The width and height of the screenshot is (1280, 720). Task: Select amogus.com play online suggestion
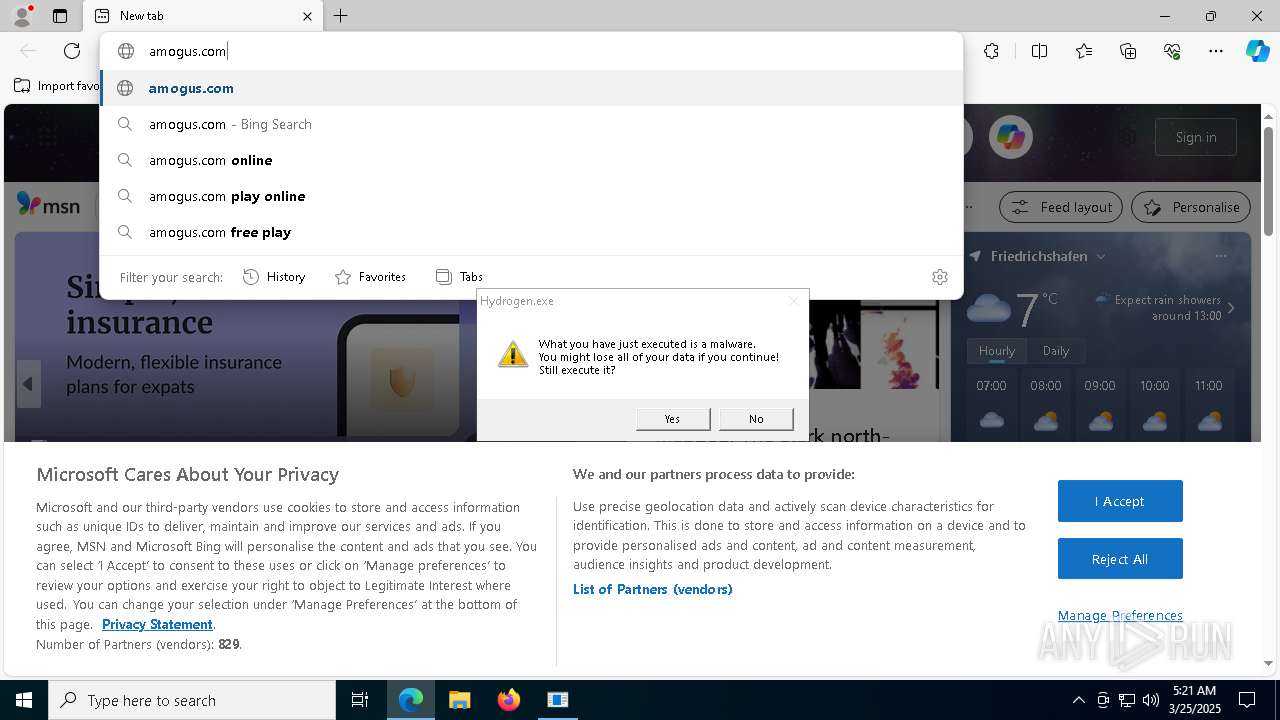pos(531,196)
